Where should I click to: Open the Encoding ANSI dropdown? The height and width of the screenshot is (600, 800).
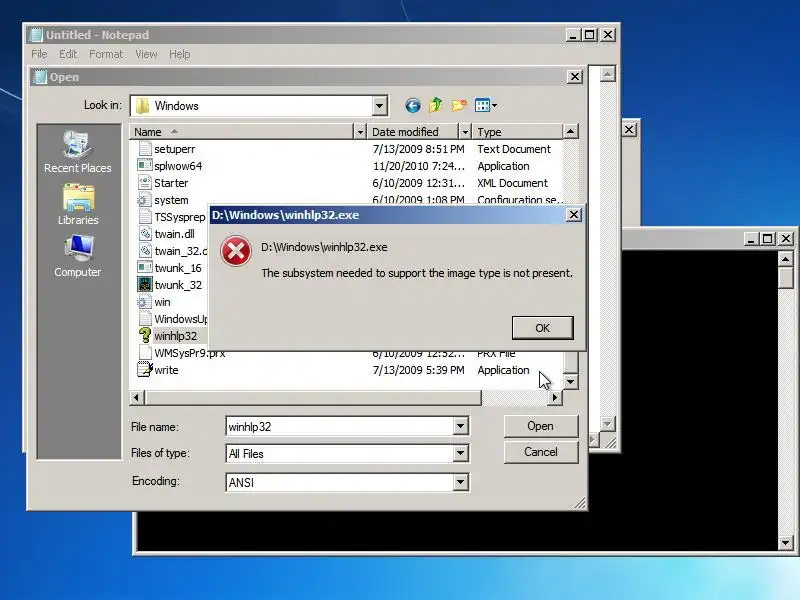460,482
